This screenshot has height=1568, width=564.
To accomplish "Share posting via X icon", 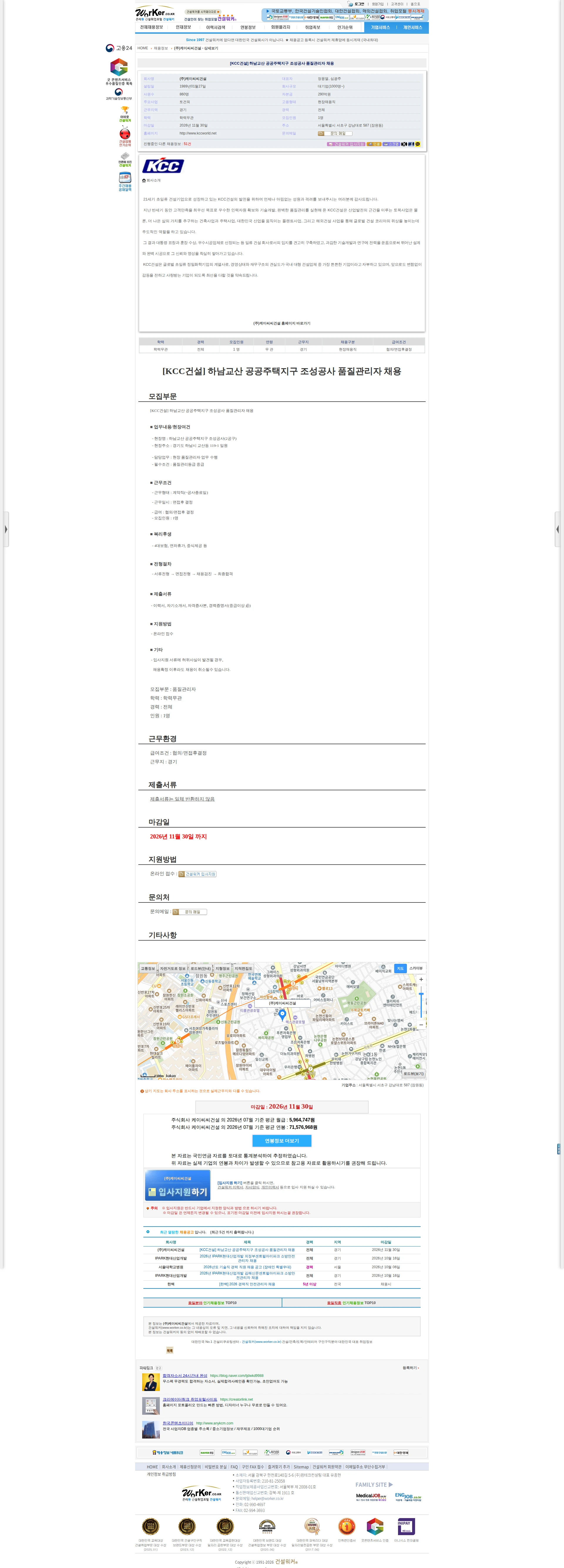I will (404, 144).
